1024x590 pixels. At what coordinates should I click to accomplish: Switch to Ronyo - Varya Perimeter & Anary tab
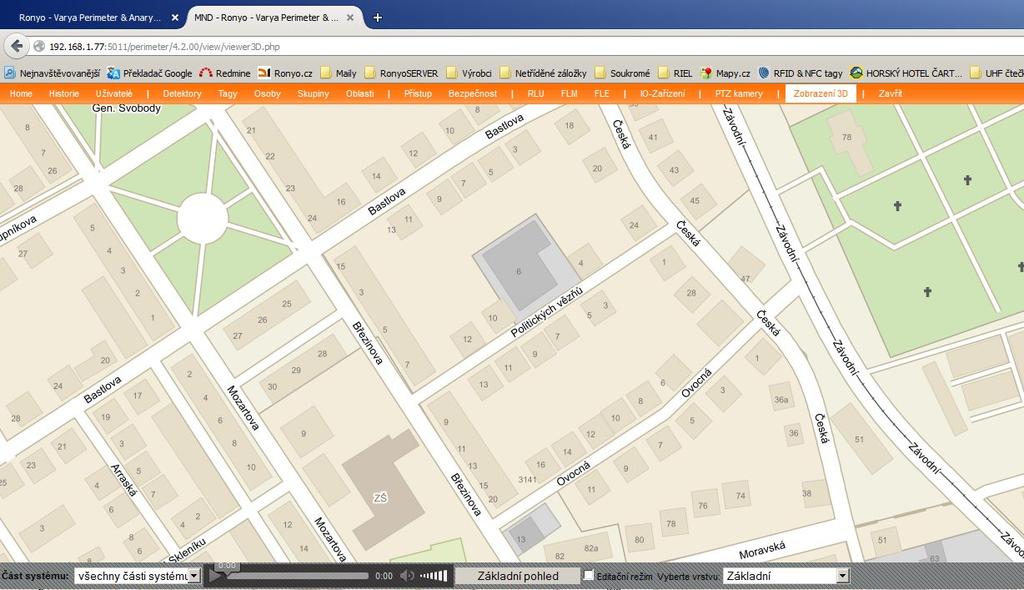89,18
